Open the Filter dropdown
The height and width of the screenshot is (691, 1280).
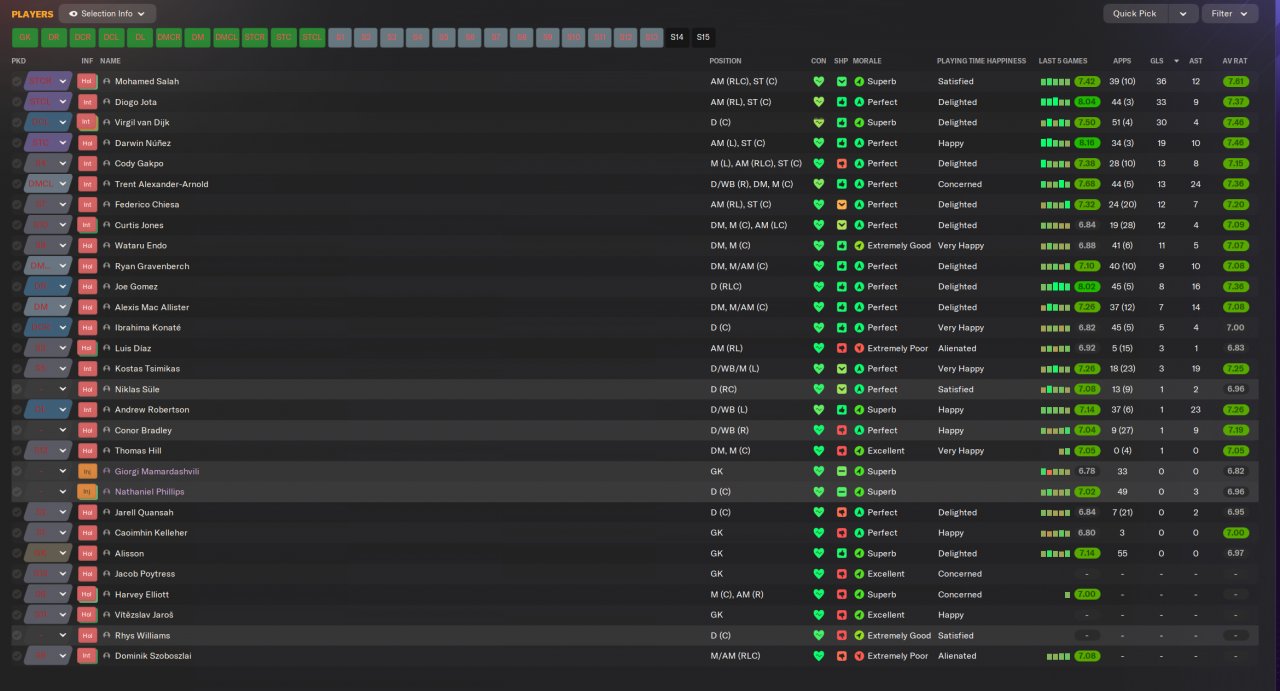[x=1230, y=14]
